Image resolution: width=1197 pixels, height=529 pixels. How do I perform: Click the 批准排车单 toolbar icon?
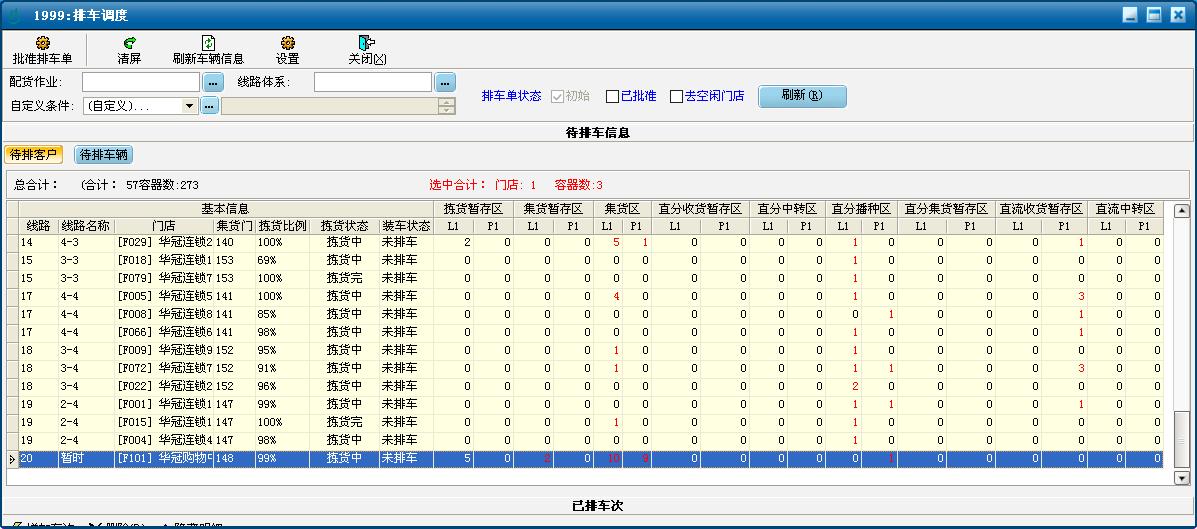pos(42,43)
